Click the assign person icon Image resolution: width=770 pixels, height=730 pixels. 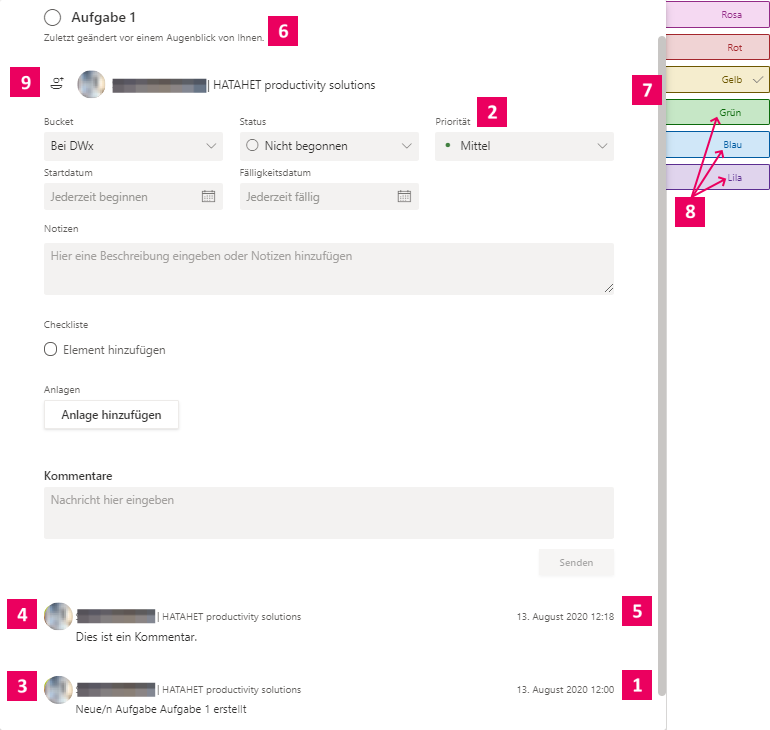click(57, 84)
